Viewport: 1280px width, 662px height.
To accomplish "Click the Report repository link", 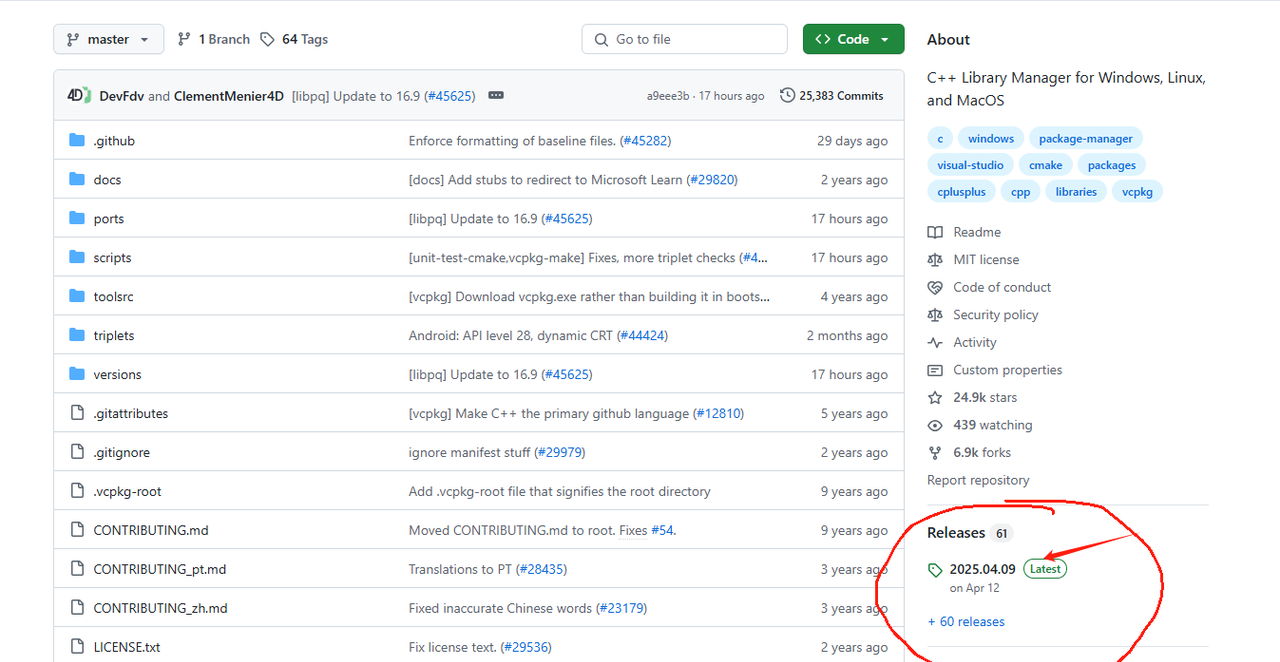I will [x=978, y=480].
